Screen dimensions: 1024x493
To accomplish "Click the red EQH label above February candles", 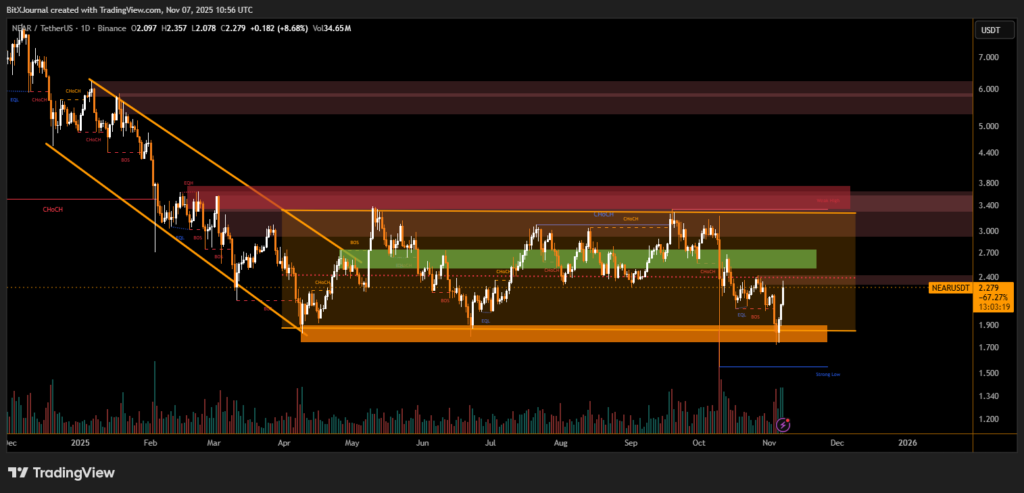I will pyautogui.click(x=187, y=183).
